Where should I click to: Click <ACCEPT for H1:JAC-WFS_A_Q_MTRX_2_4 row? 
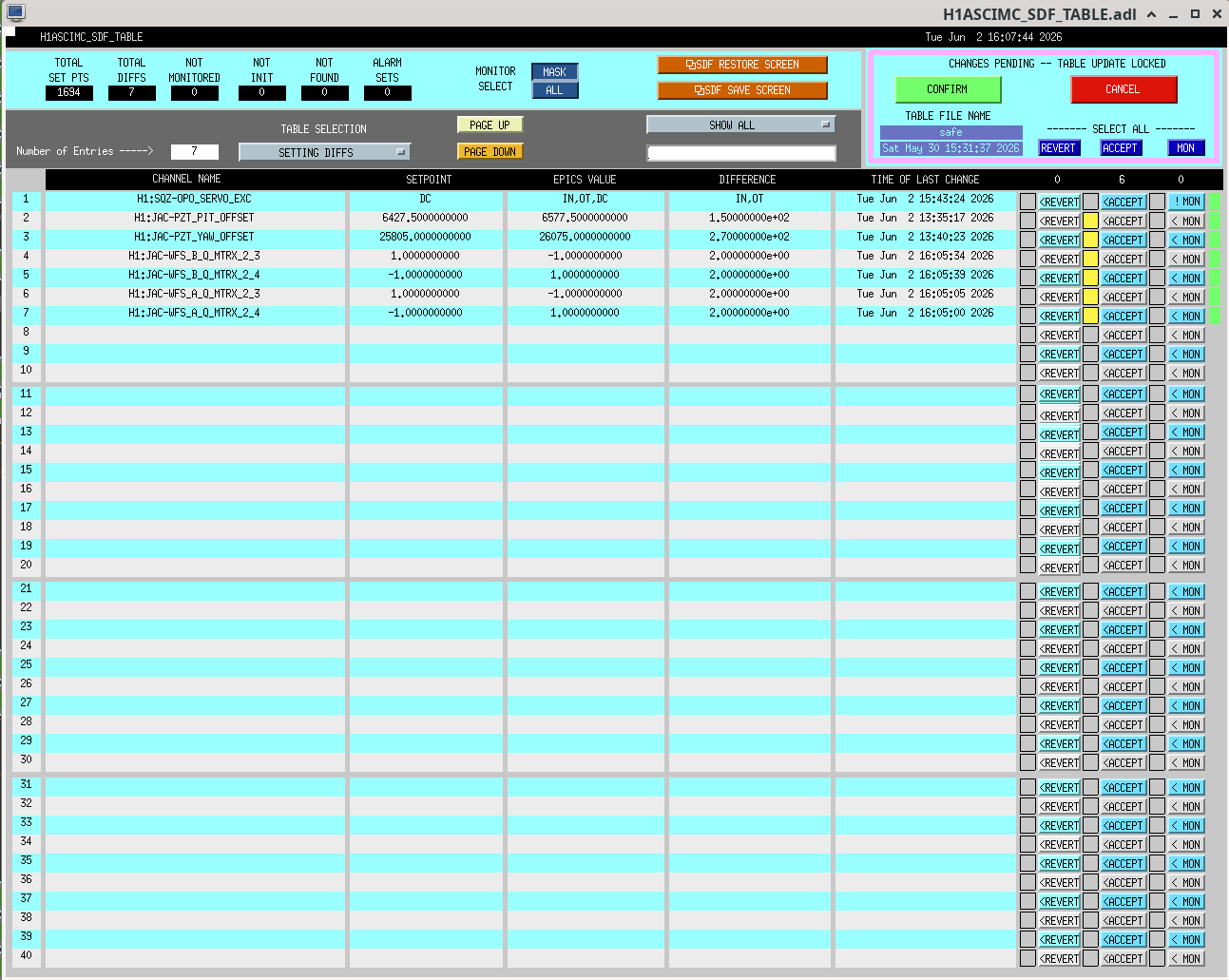pos(1123,316)
